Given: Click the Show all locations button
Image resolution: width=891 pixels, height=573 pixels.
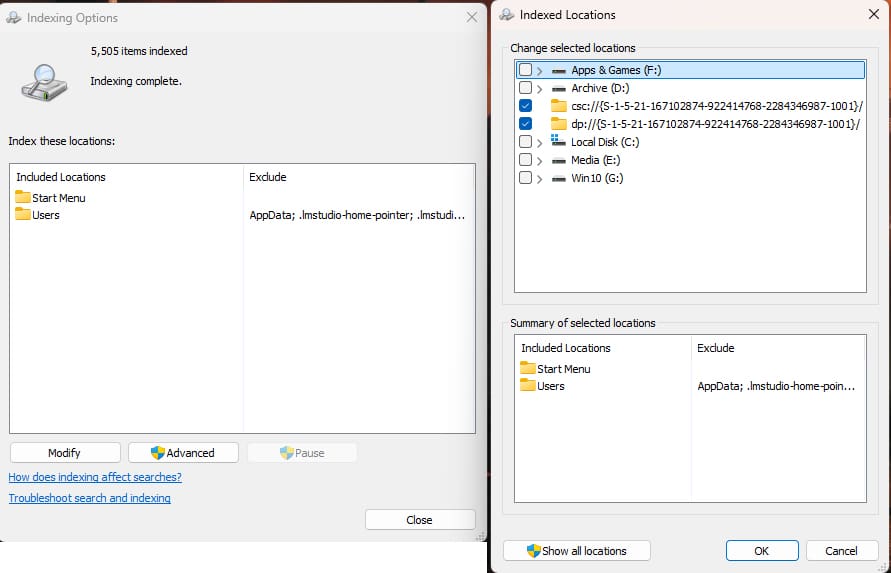Looking at the screenshot, I should (x=576, y=551).
